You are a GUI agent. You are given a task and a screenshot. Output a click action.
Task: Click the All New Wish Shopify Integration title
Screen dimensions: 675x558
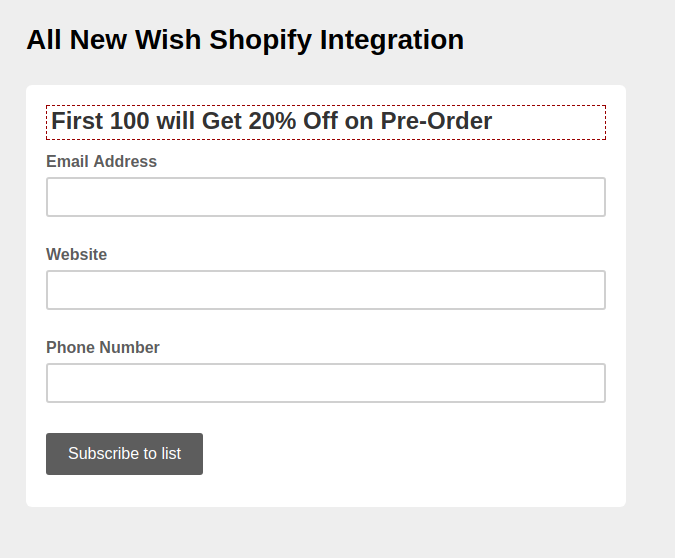coord(245,40)
